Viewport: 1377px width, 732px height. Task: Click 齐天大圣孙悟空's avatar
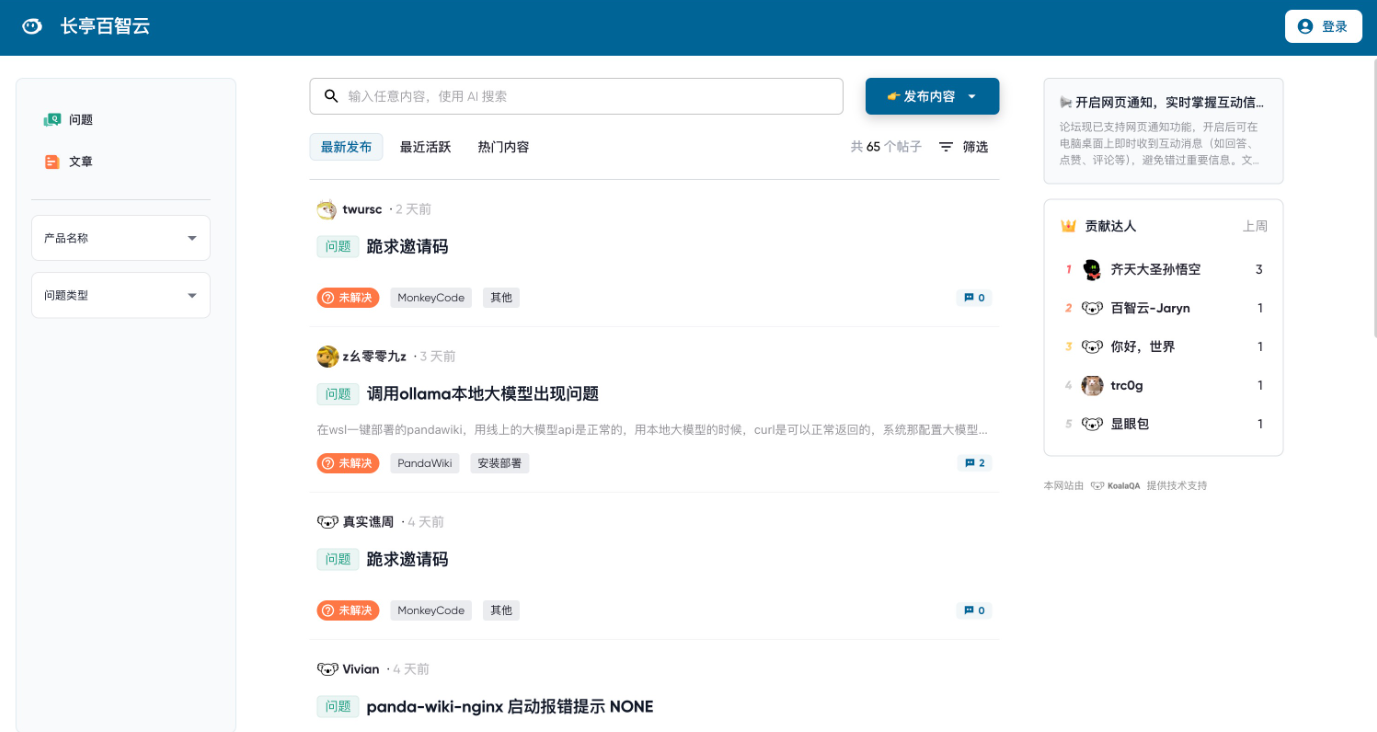[x=1092, y=269]
